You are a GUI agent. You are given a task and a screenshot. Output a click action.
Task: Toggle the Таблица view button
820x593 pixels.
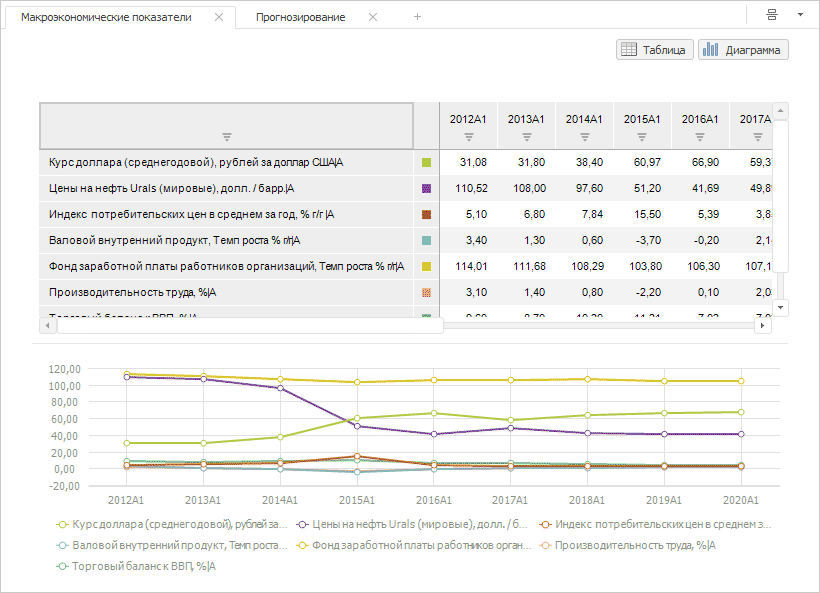654,49
